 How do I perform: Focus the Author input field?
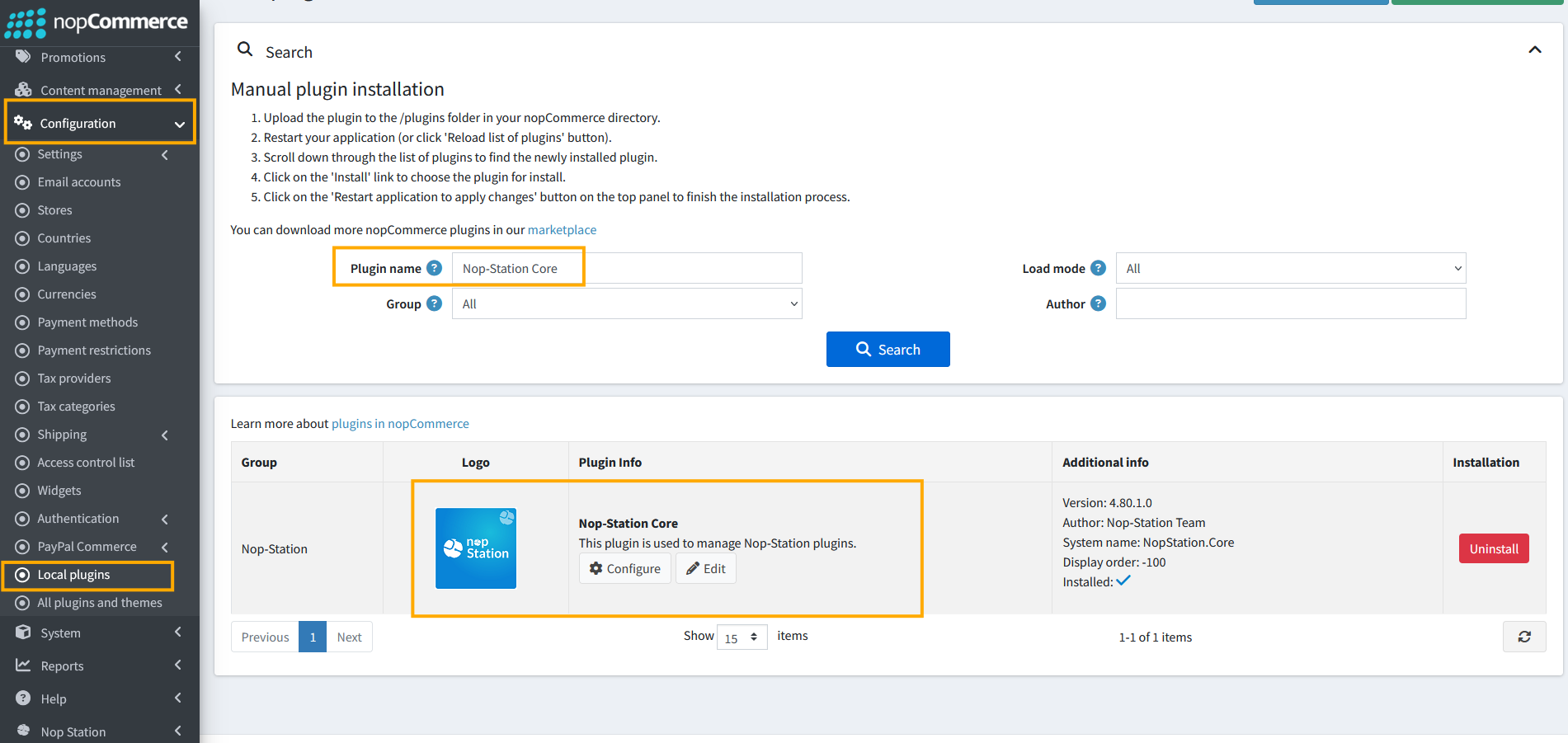point(1291,303)
